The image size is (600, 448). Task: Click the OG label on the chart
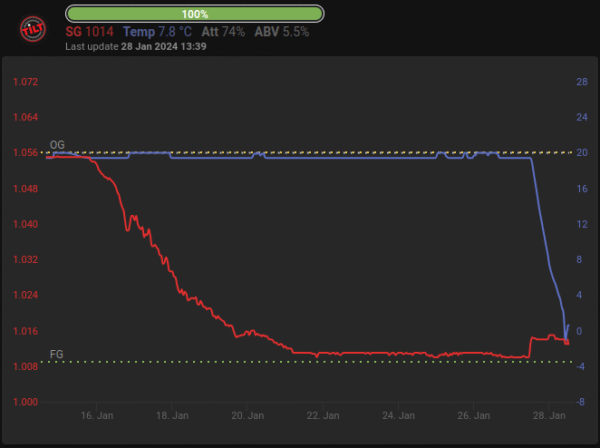[57, 145]
